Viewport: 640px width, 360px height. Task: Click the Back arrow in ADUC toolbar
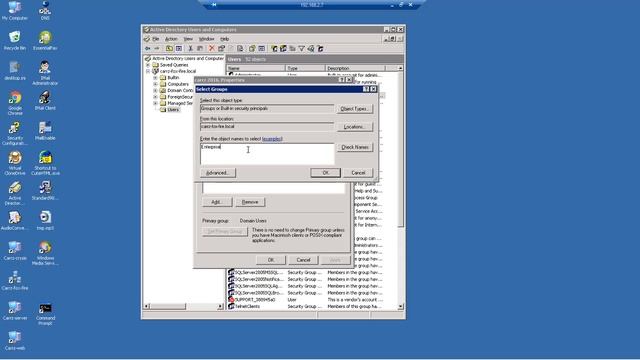(x=148, y=49)
